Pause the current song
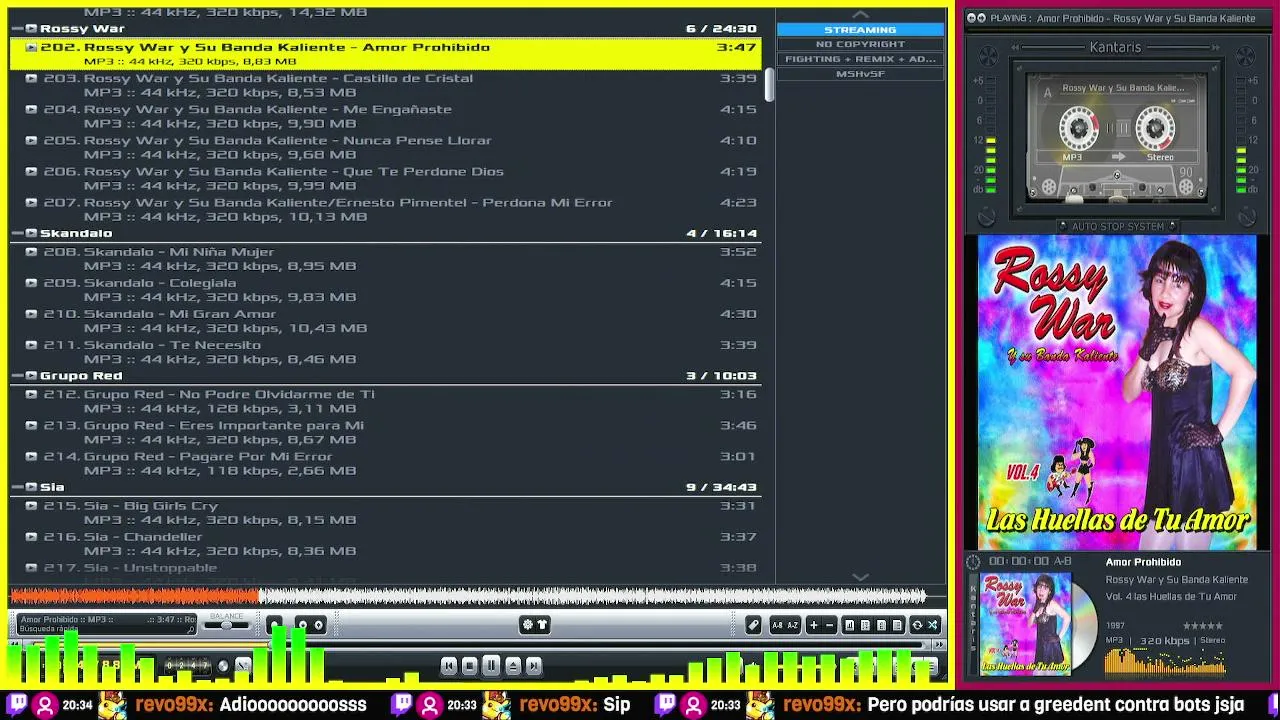This screenshot has width=1280, height=720. pyautogui.click(x=491, y=666)
